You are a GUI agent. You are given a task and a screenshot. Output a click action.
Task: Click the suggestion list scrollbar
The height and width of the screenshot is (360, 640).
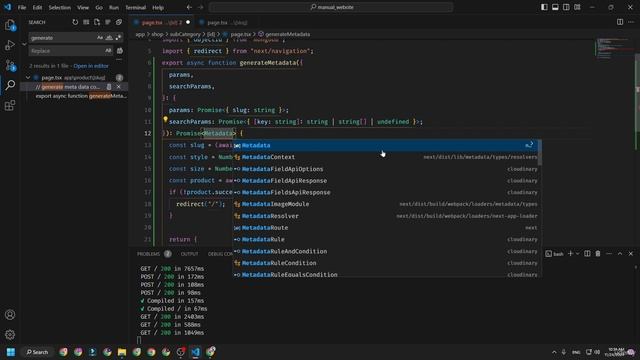click(540, 153)
